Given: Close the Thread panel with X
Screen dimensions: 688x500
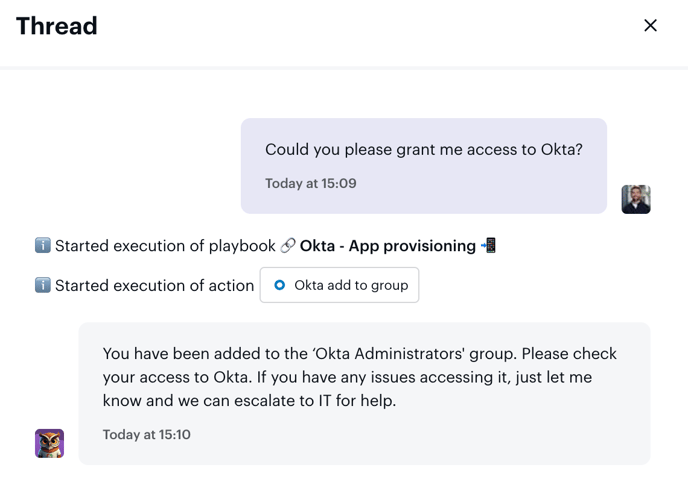Looking at the screenshot, I should [x=650, y=25].
